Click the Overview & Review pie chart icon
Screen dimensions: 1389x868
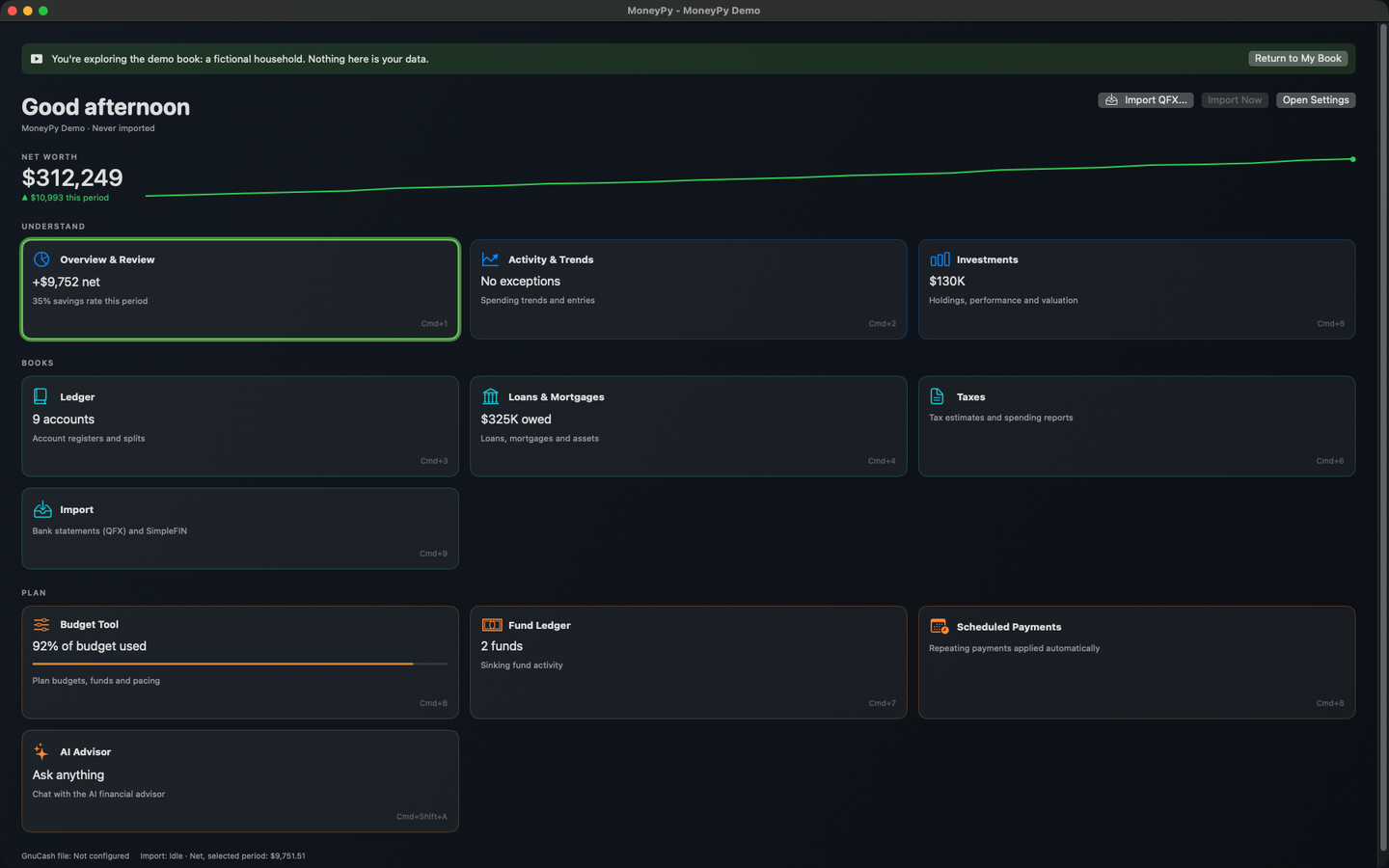(41, 259)
